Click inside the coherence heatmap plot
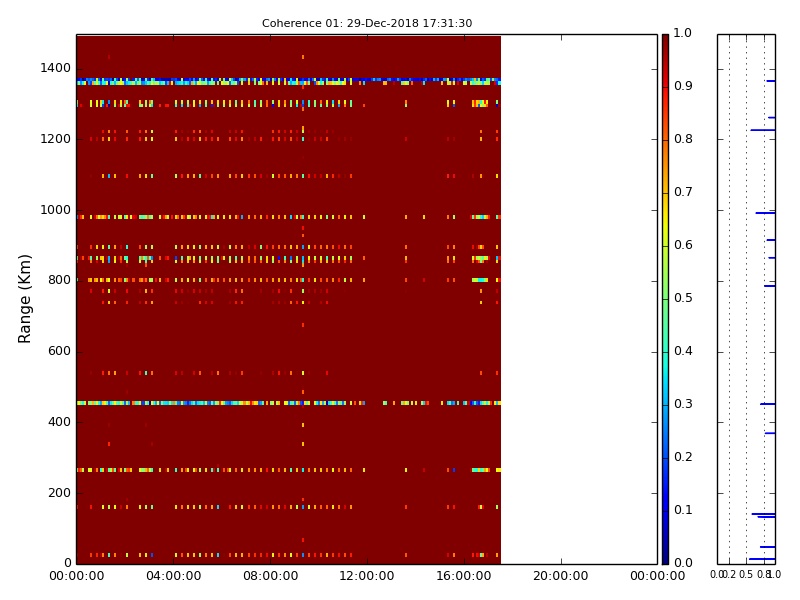This screenshot has height=600, width=800. [x=367, y=299]
